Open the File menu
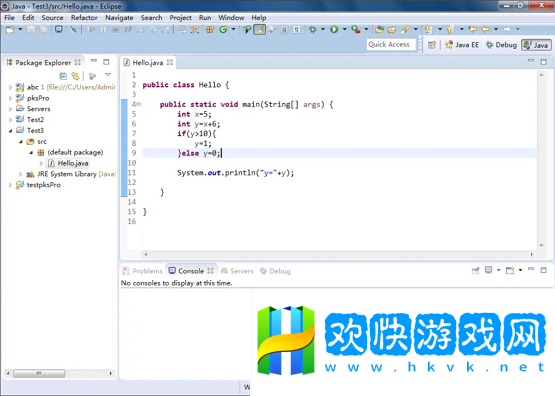Viewport: 555px width, 396px height. tap(9, 18)
